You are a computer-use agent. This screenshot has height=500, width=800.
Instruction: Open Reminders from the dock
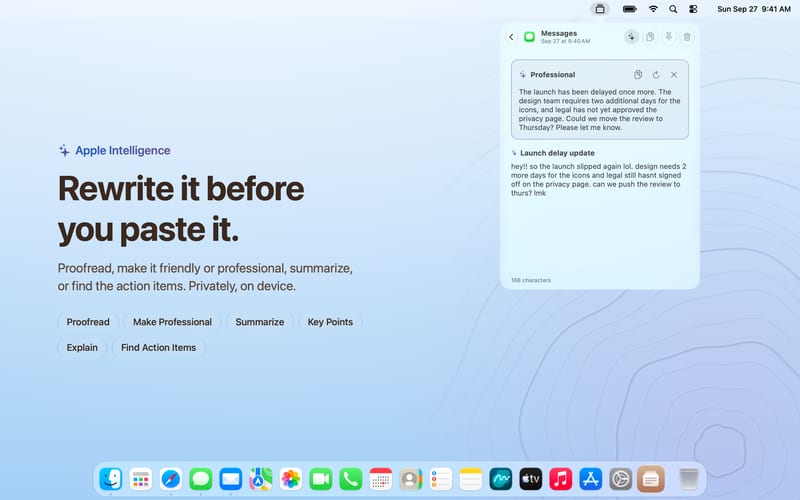click(x=441, y=479)
